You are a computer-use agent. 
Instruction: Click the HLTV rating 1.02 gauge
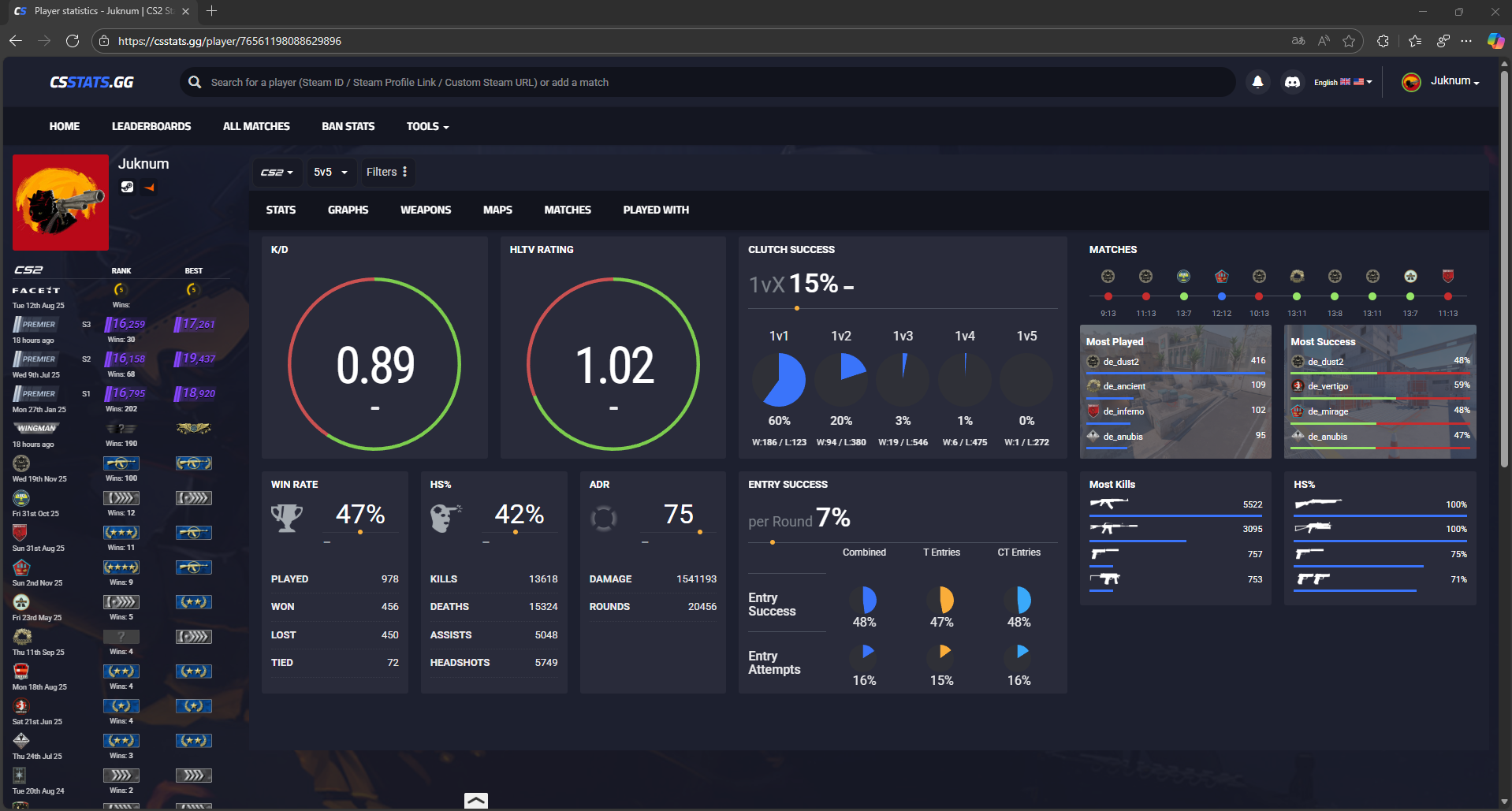[613, 364]
